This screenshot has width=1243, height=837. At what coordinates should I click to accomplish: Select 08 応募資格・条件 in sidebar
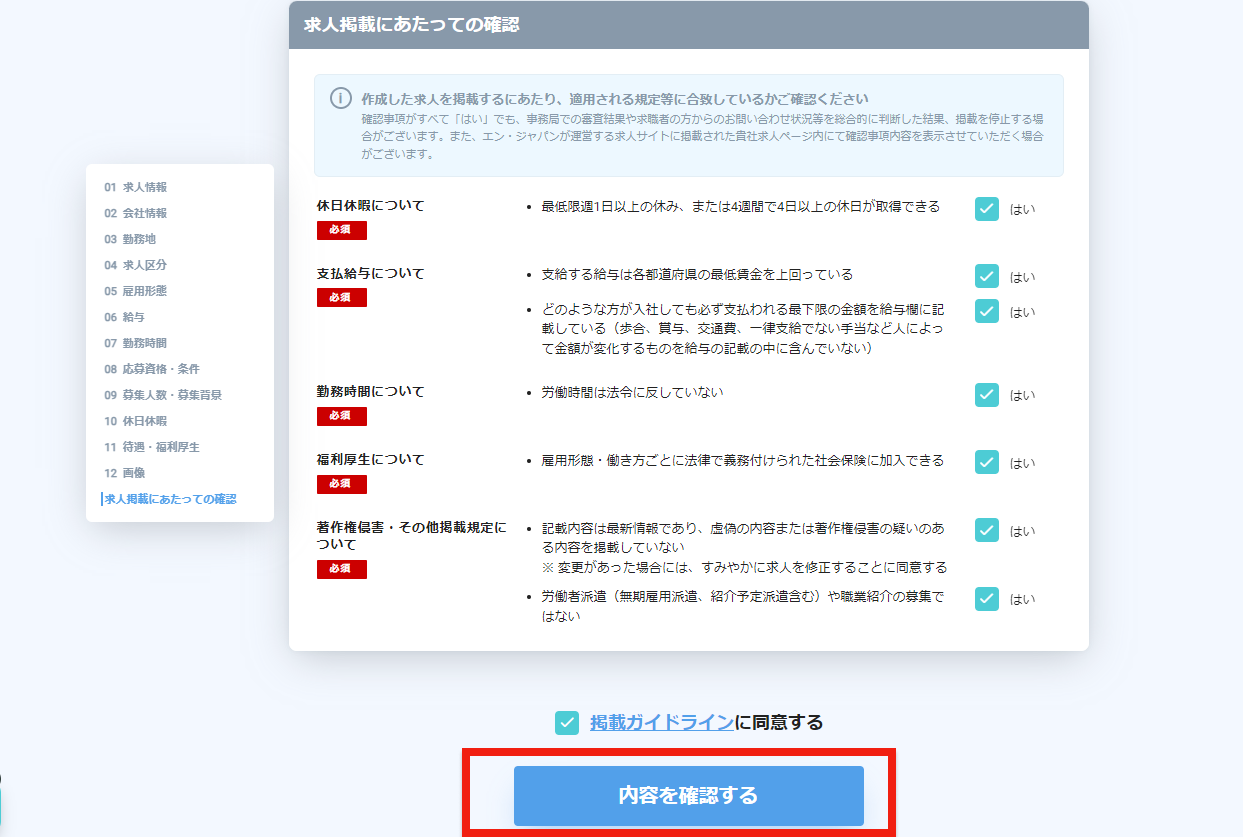[x=152, y=369]
